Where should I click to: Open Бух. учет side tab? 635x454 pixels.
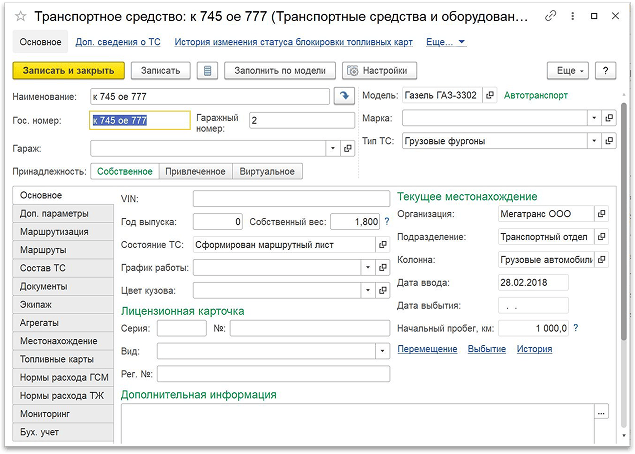(63, 432)
